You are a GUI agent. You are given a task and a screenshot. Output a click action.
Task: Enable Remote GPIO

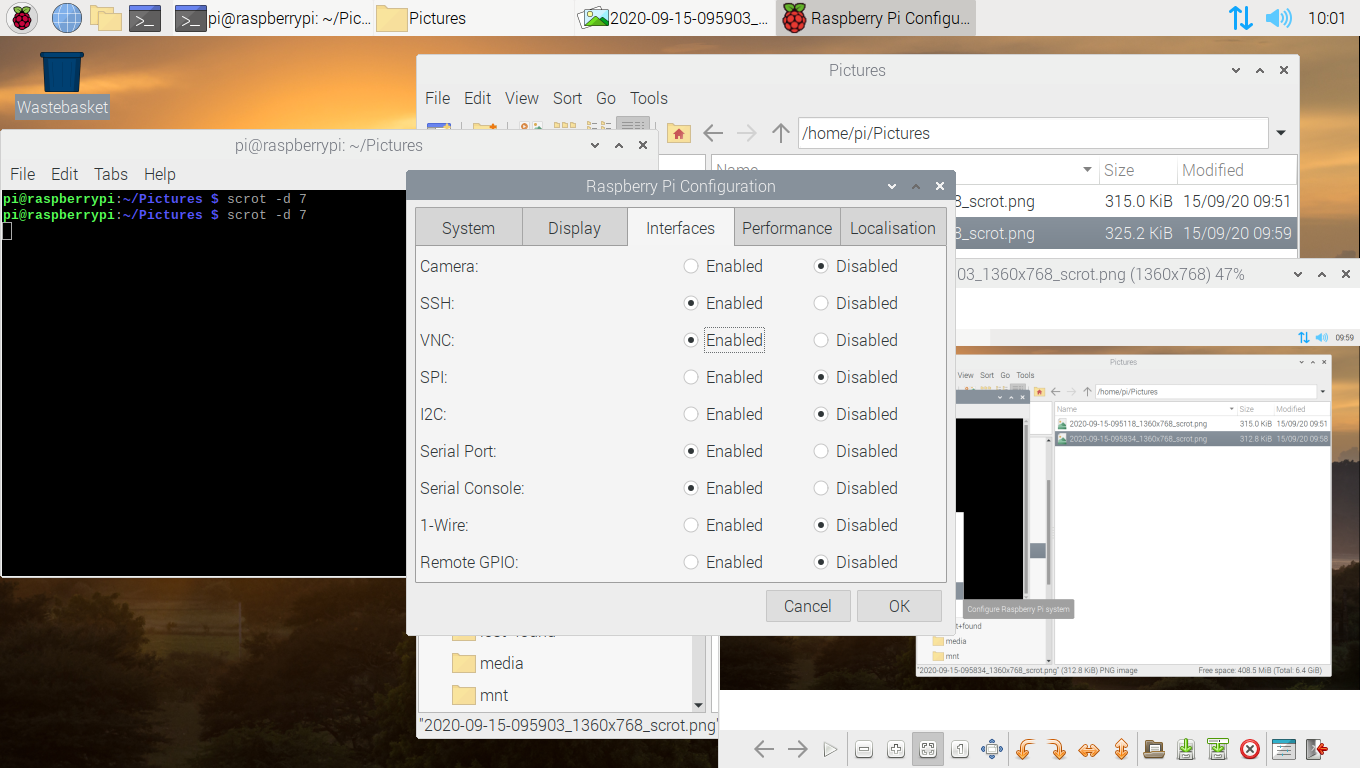click(x=691, y=562)
